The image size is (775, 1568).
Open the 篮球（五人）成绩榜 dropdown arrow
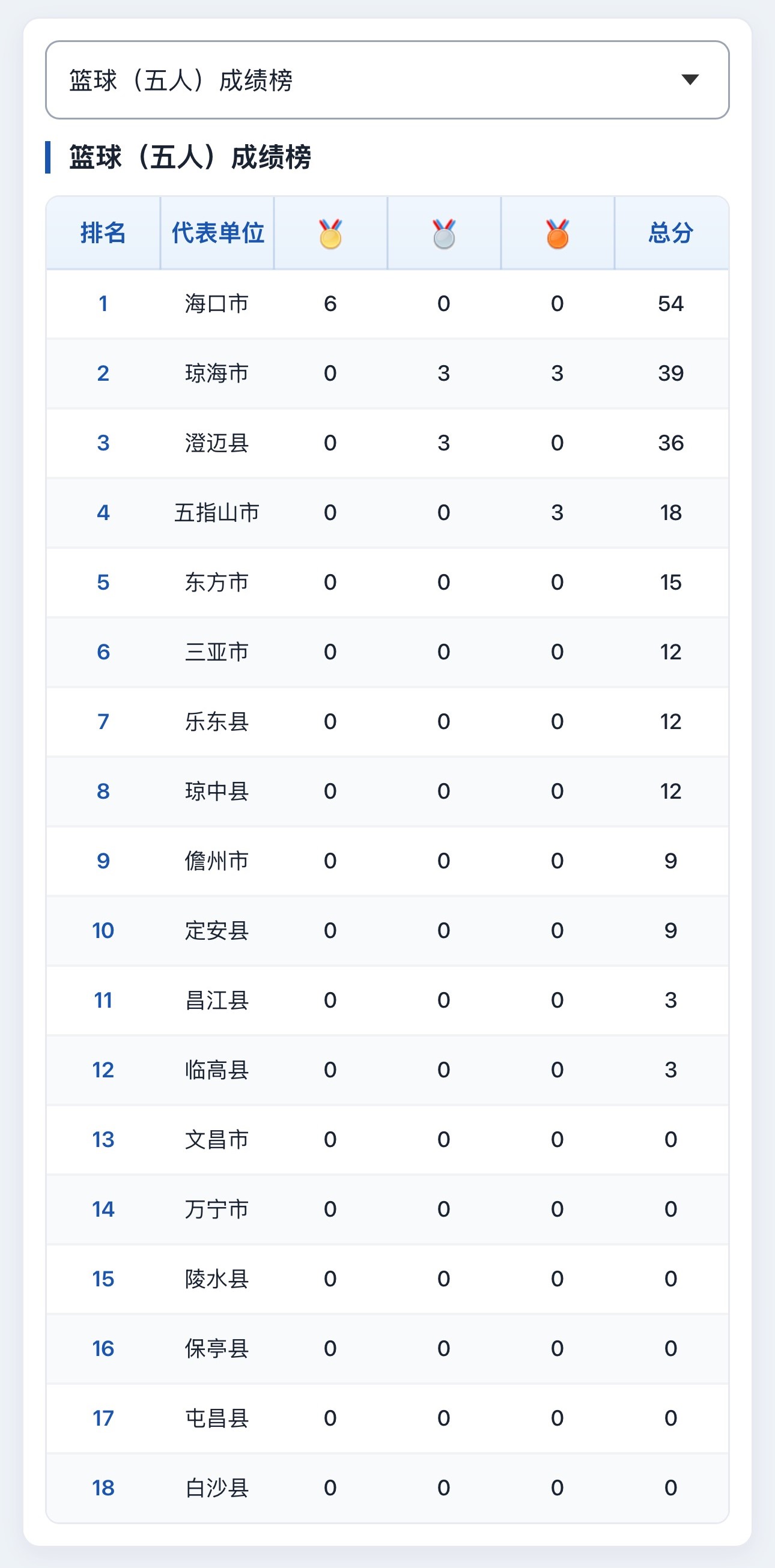[690, 80]
